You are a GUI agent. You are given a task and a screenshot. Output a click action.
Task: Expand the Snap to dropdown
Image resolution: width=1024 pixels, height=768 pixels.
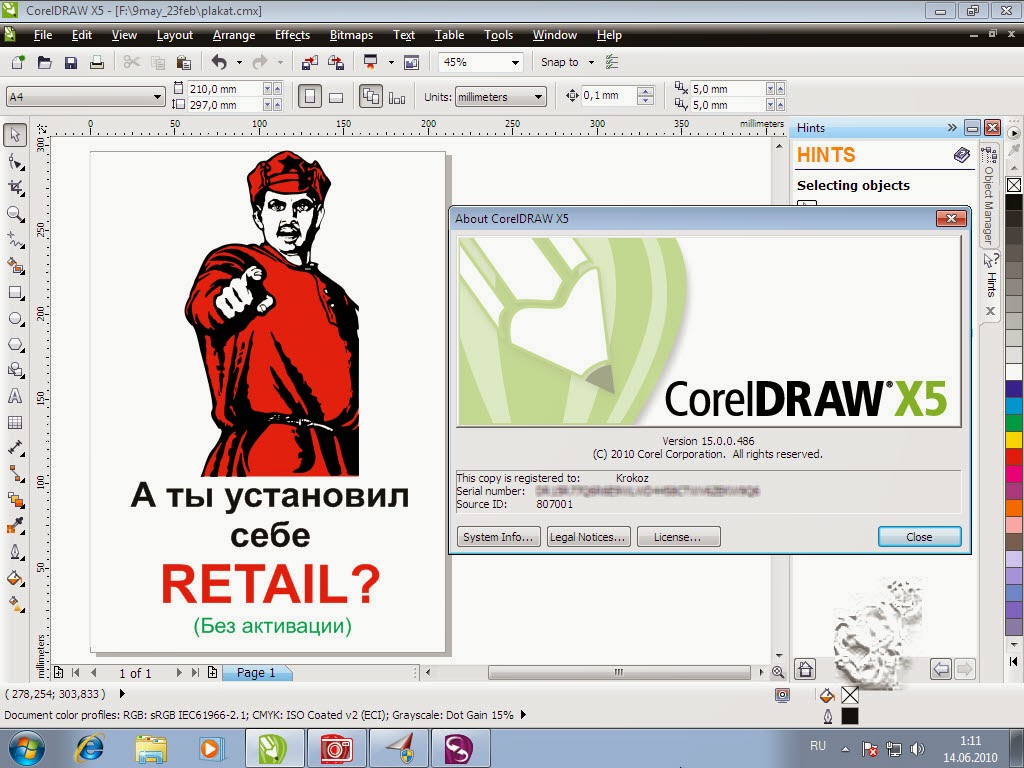tap(592, 63)
